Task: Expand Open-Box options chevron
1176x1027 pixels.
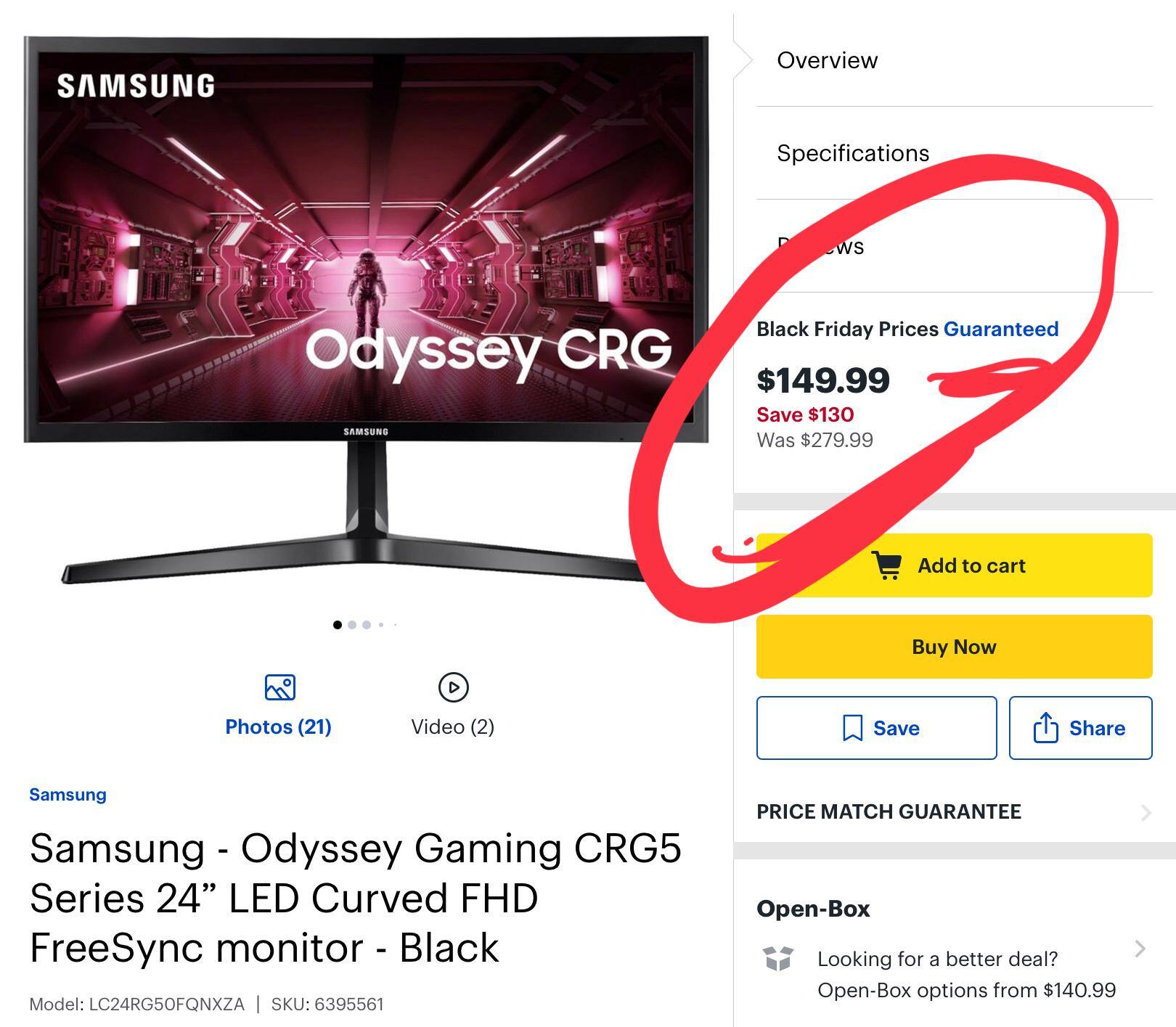Action: 1140,949
